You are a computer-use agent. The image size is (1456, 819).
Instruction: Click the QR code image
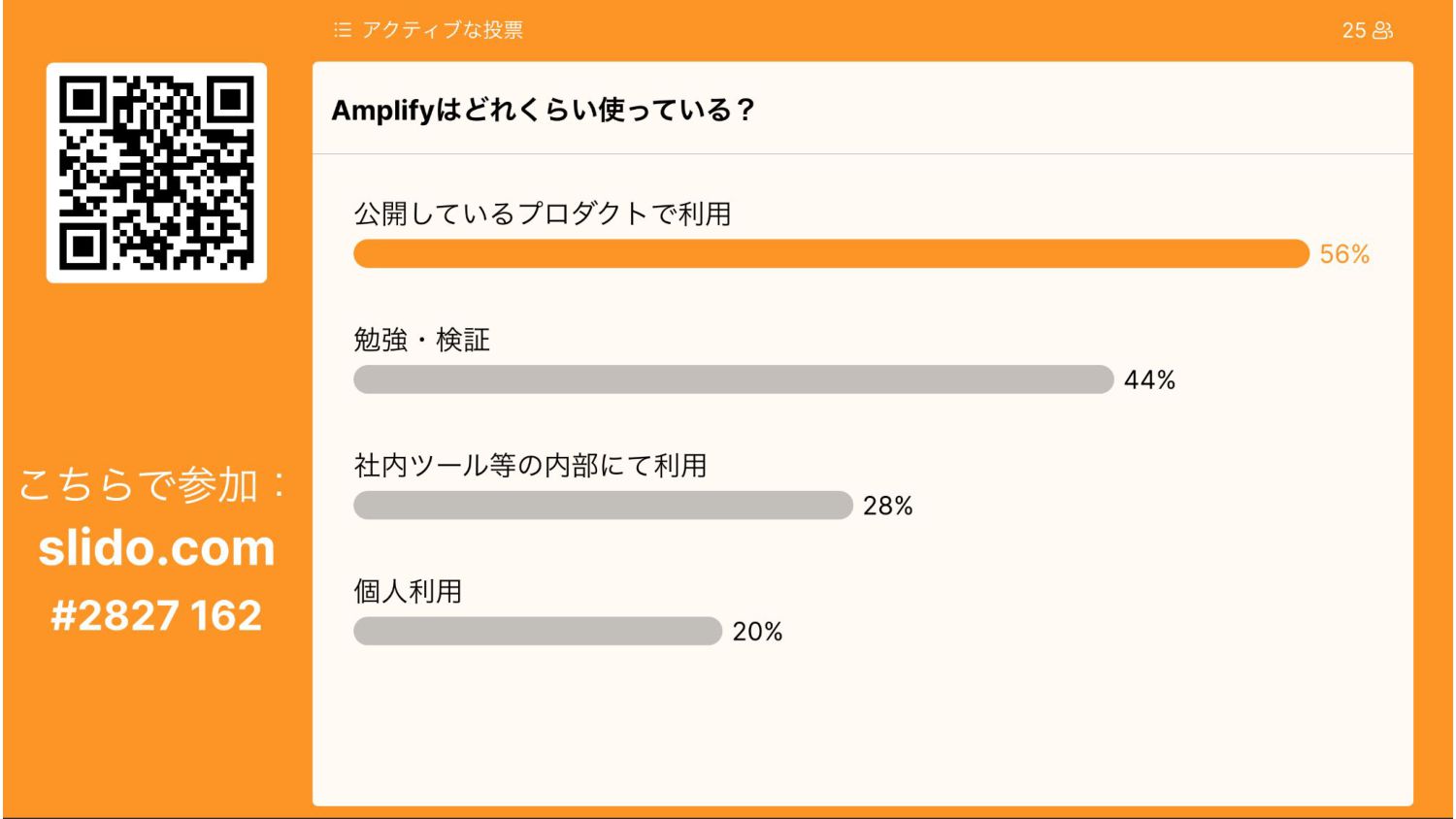(x=156, y=173)
